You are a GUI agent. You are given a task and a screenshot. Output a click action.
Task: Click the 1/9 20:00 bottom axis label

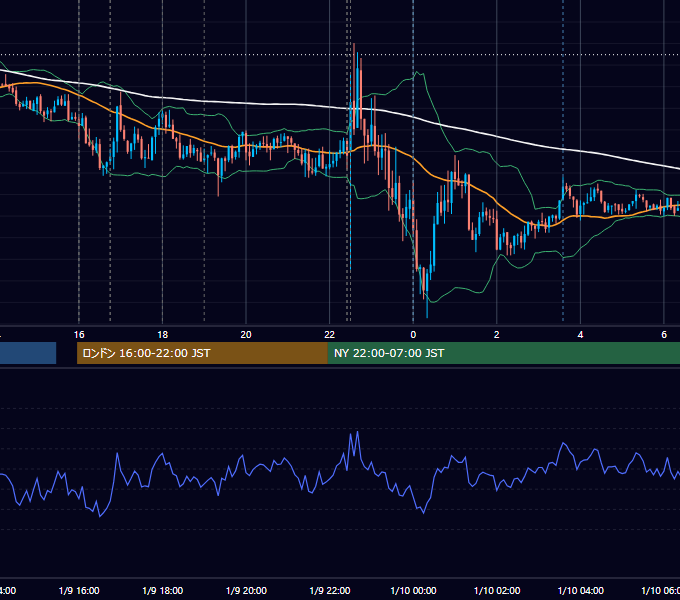coord(246,590)
